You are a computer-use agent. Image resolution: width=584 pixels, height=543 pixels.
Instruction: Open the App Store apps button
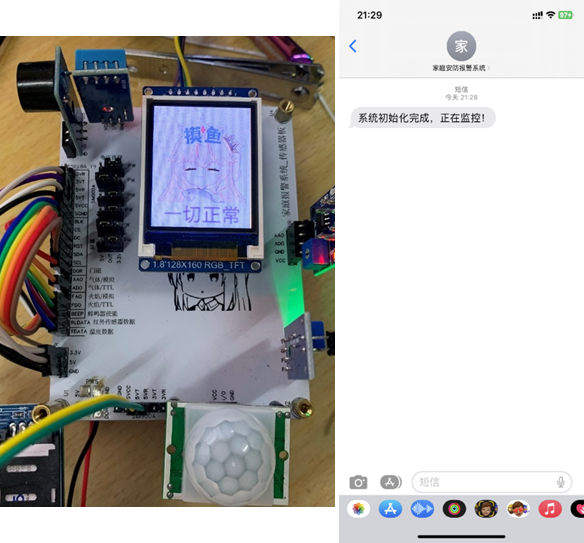pyautogui.click(x=391, y=482)
